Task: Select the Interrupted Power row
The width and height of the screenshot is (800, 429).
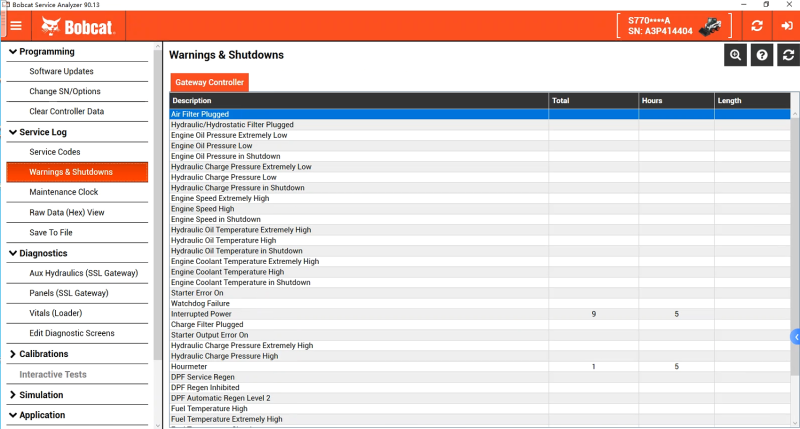Action: [359, 314]
